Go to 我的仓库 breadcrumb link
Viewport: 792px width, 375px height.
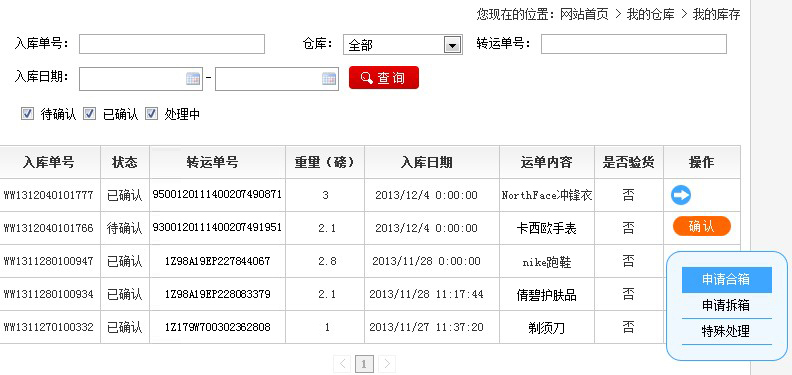[x=651, y=15]
